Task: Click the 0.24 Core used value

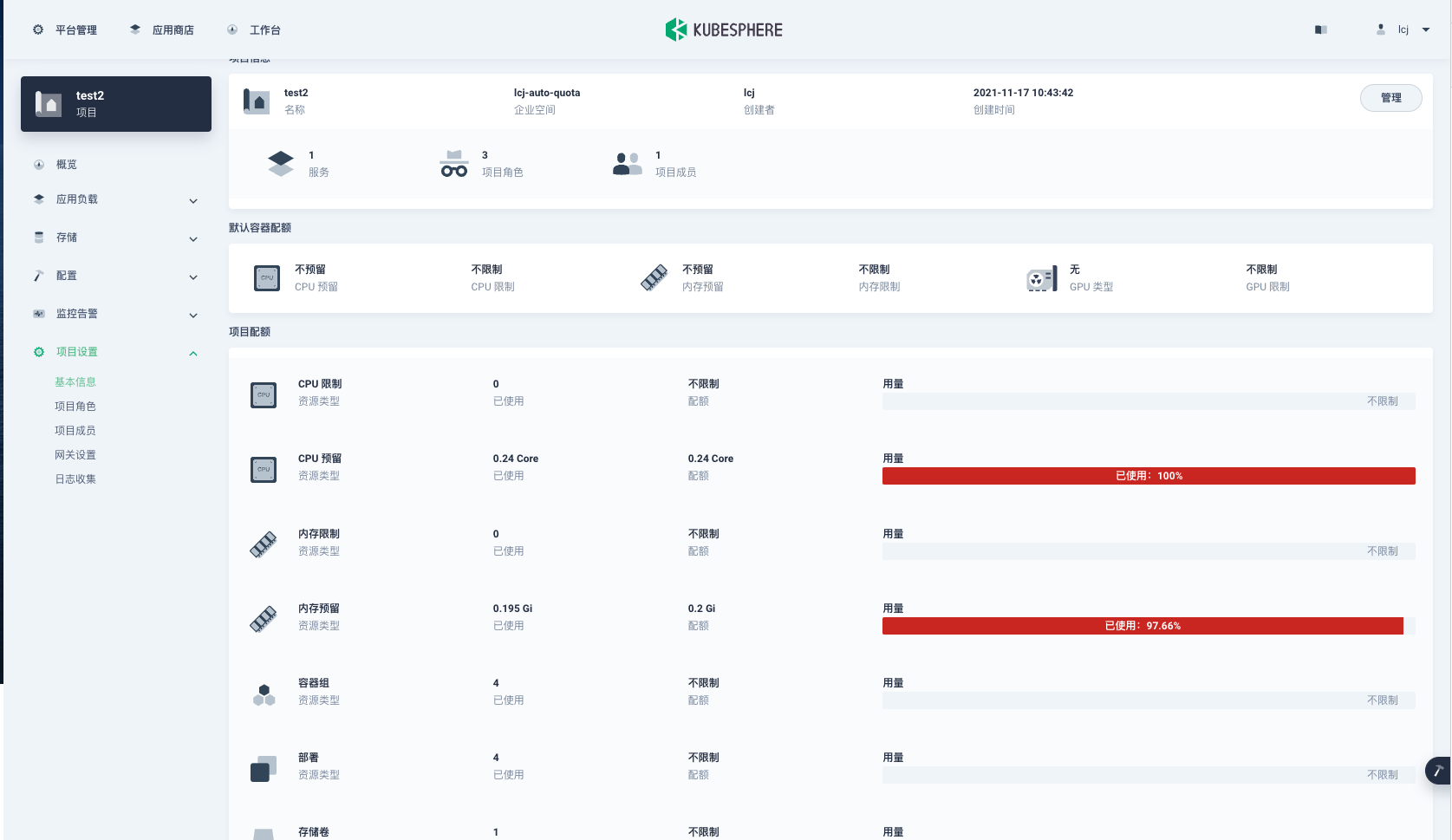Action: [x=516, y=459]
